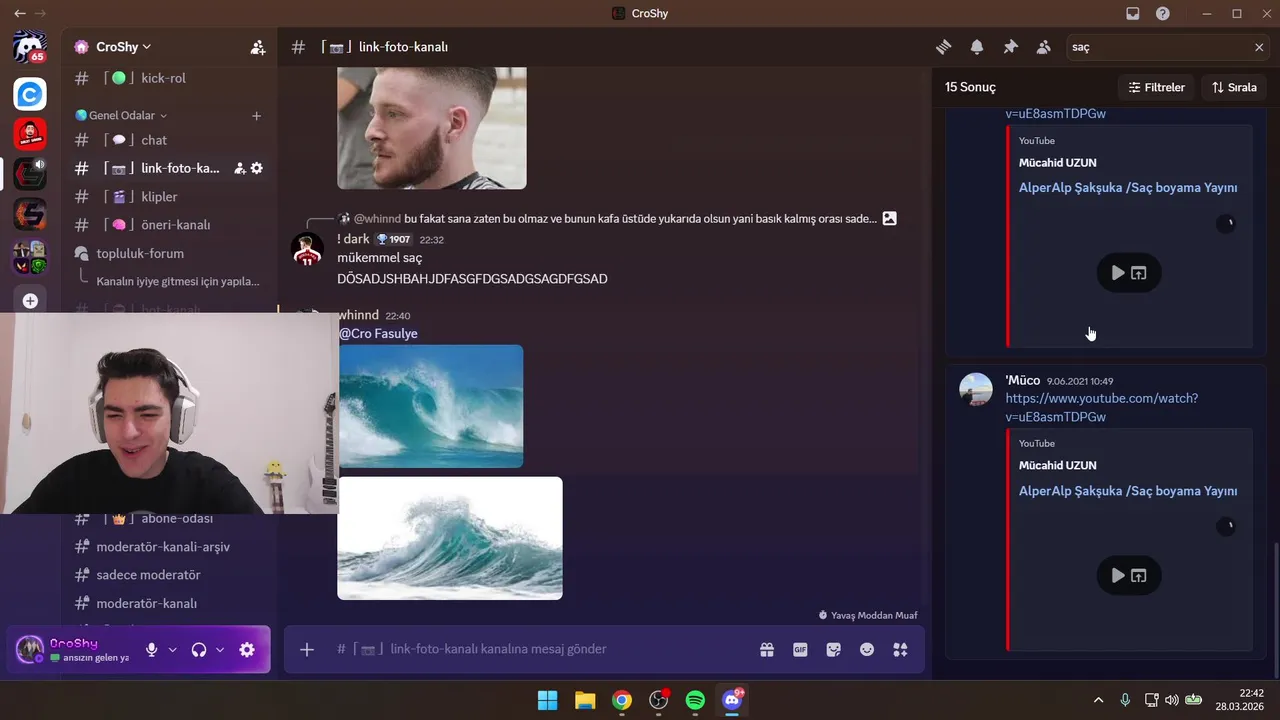Open upper 'AlperAlp Şakşuka /Saç boyama Yayını' title
1280x720 pixels.
(1128, 188)
